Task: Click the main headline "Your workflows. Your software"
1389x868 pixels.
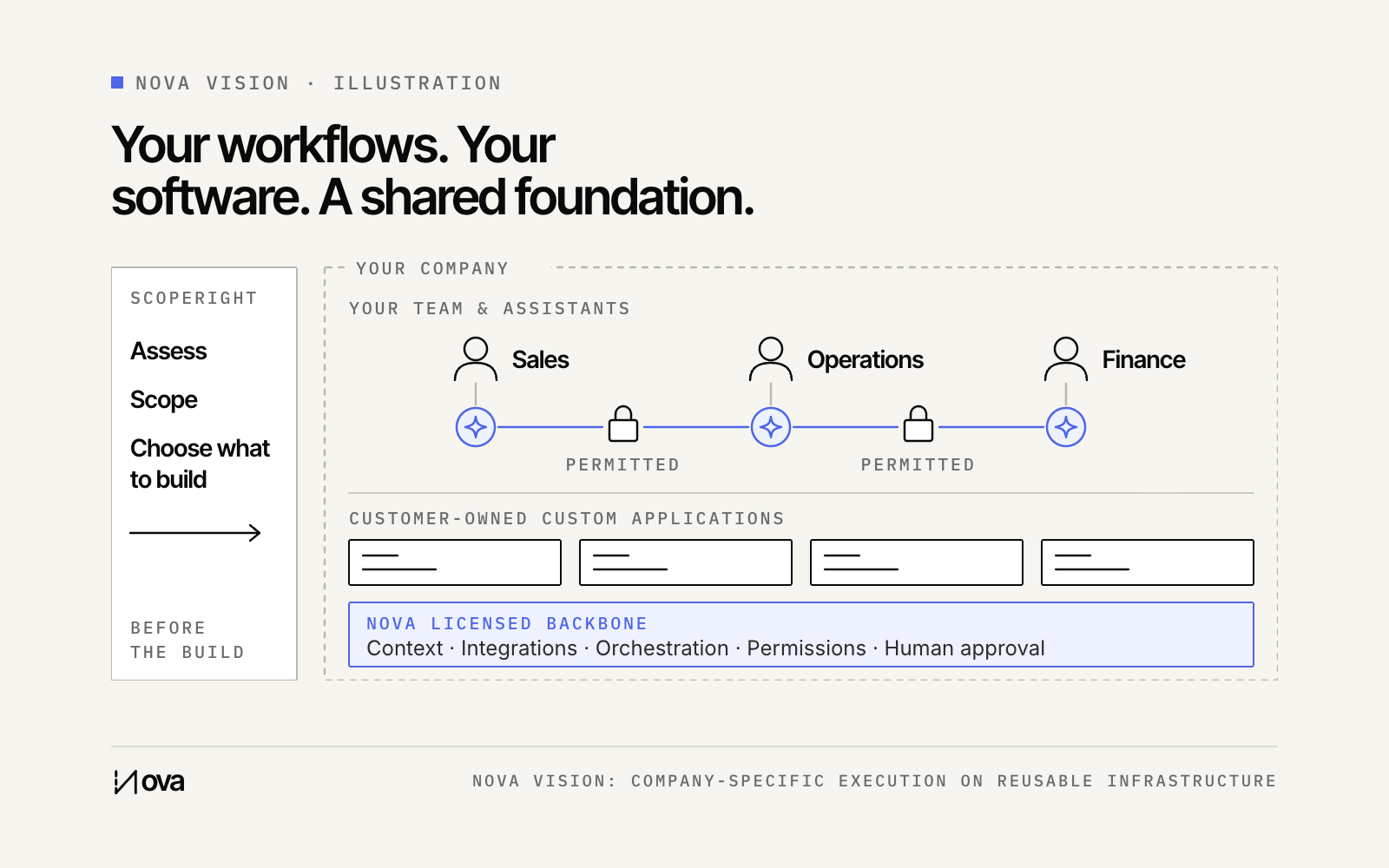Action: [x=432, y=171]
